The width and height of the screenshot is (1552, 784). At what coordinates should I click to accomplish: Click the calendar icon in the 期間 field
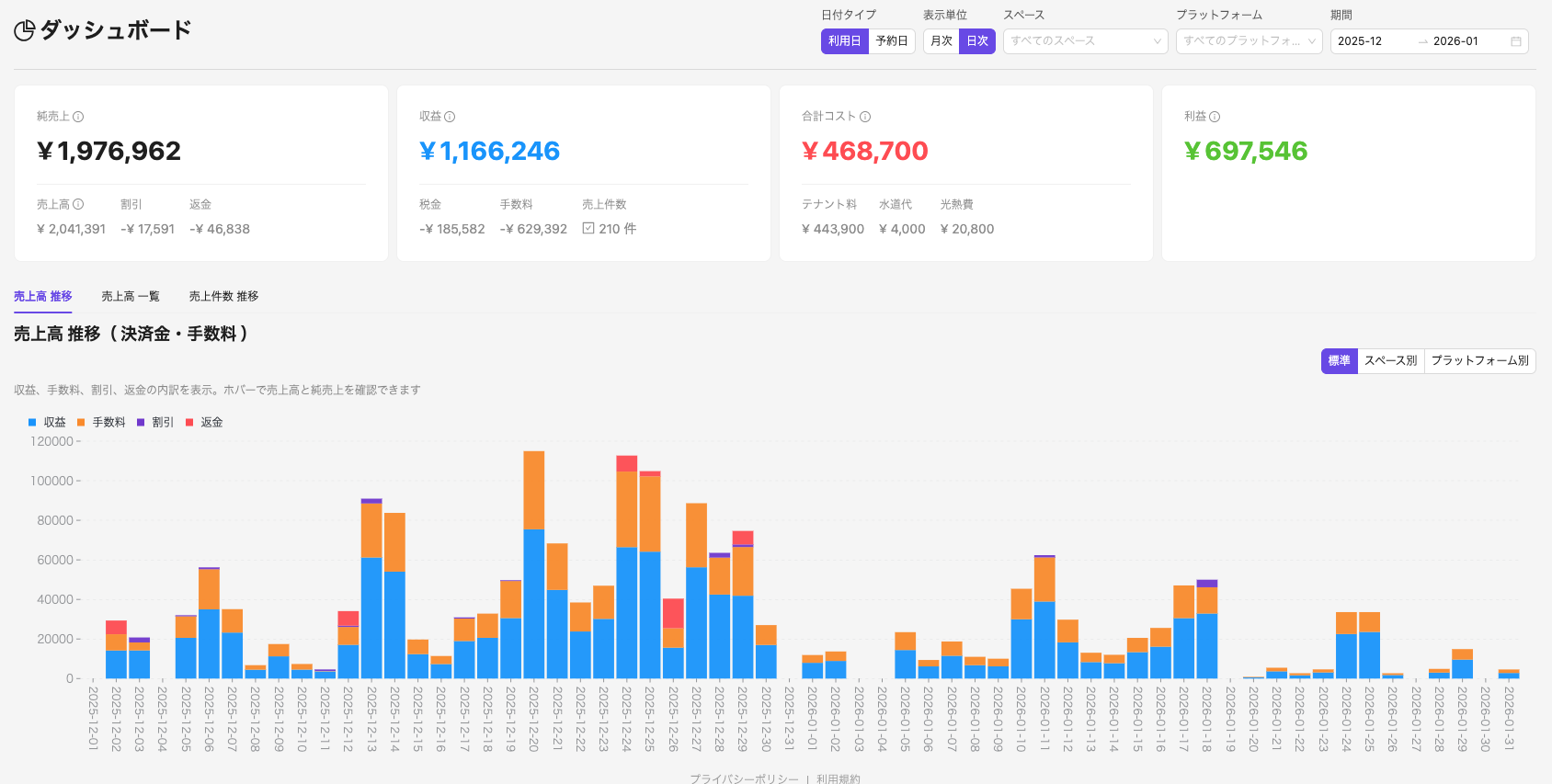coord(1516,41)
